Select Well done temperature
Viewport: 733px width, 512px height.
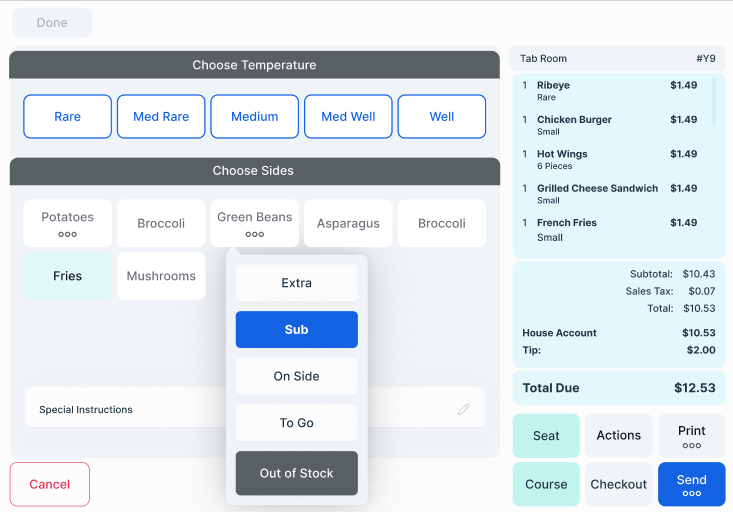441,117
